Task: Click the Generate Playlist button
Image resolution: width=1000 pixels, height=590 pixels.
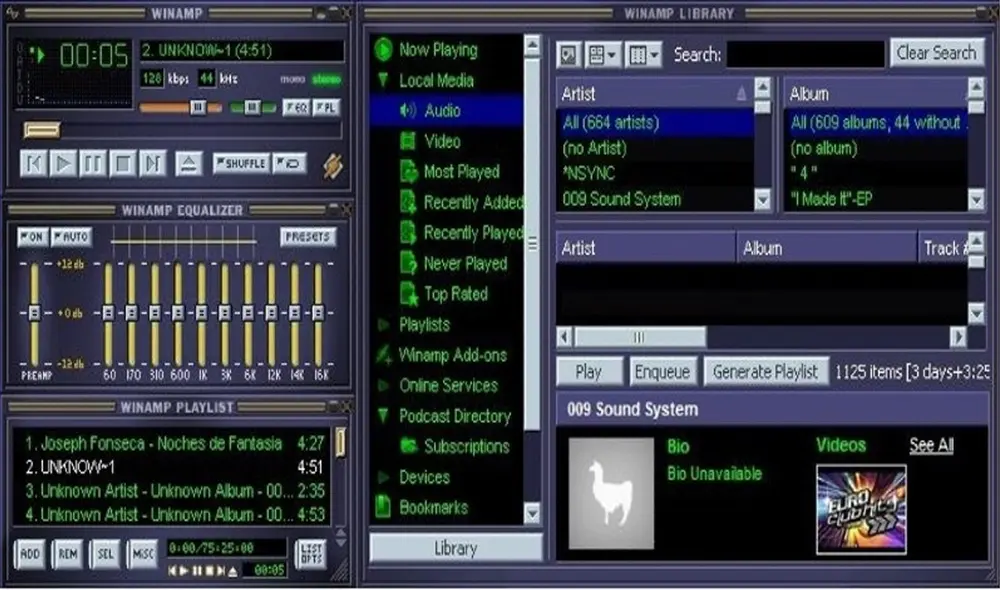Action: (766, 371)
